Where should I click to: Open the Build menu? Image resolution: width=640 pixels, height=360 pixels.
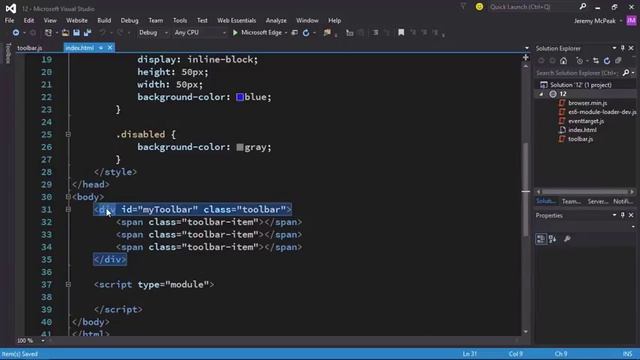pos(104,20)
